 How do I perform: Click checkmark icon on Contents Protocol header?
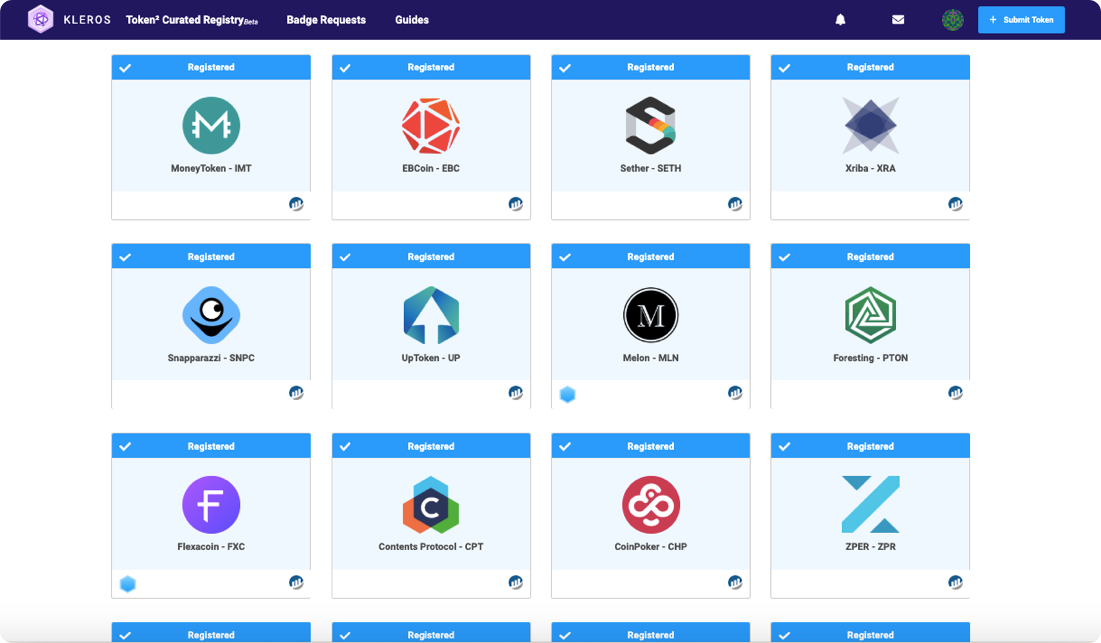point(345,447)
